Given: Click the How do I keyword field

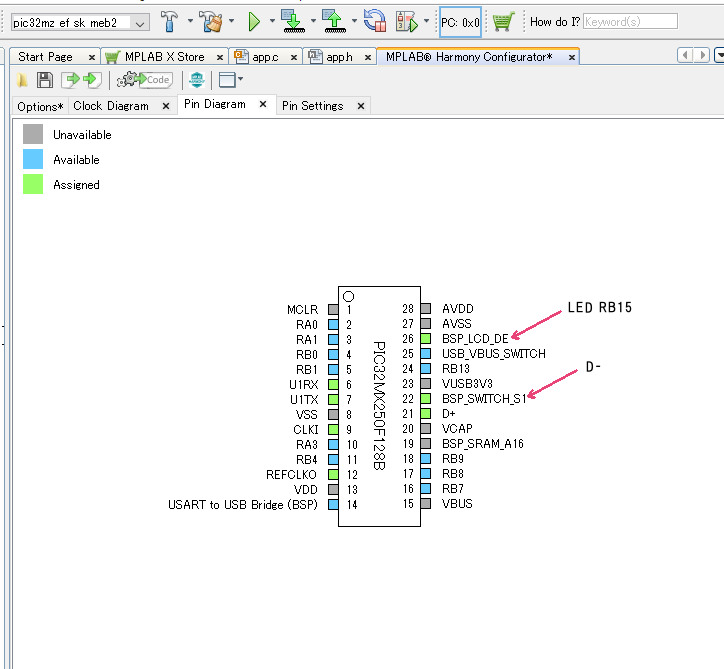Looking at the screenshot, I should click(x=630, y=22).
